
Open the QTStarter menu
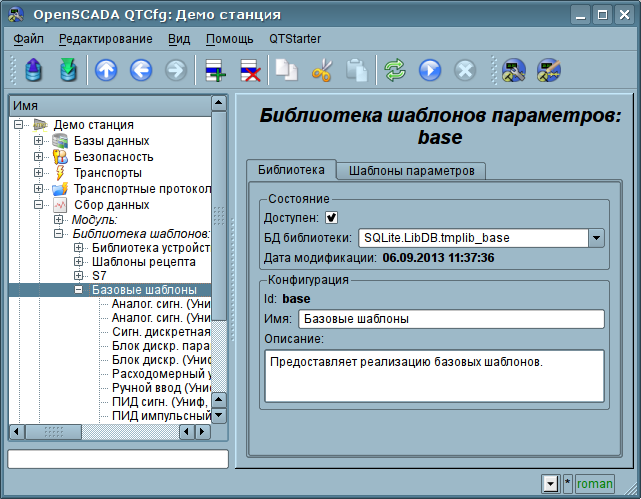[x=295, y=39]
